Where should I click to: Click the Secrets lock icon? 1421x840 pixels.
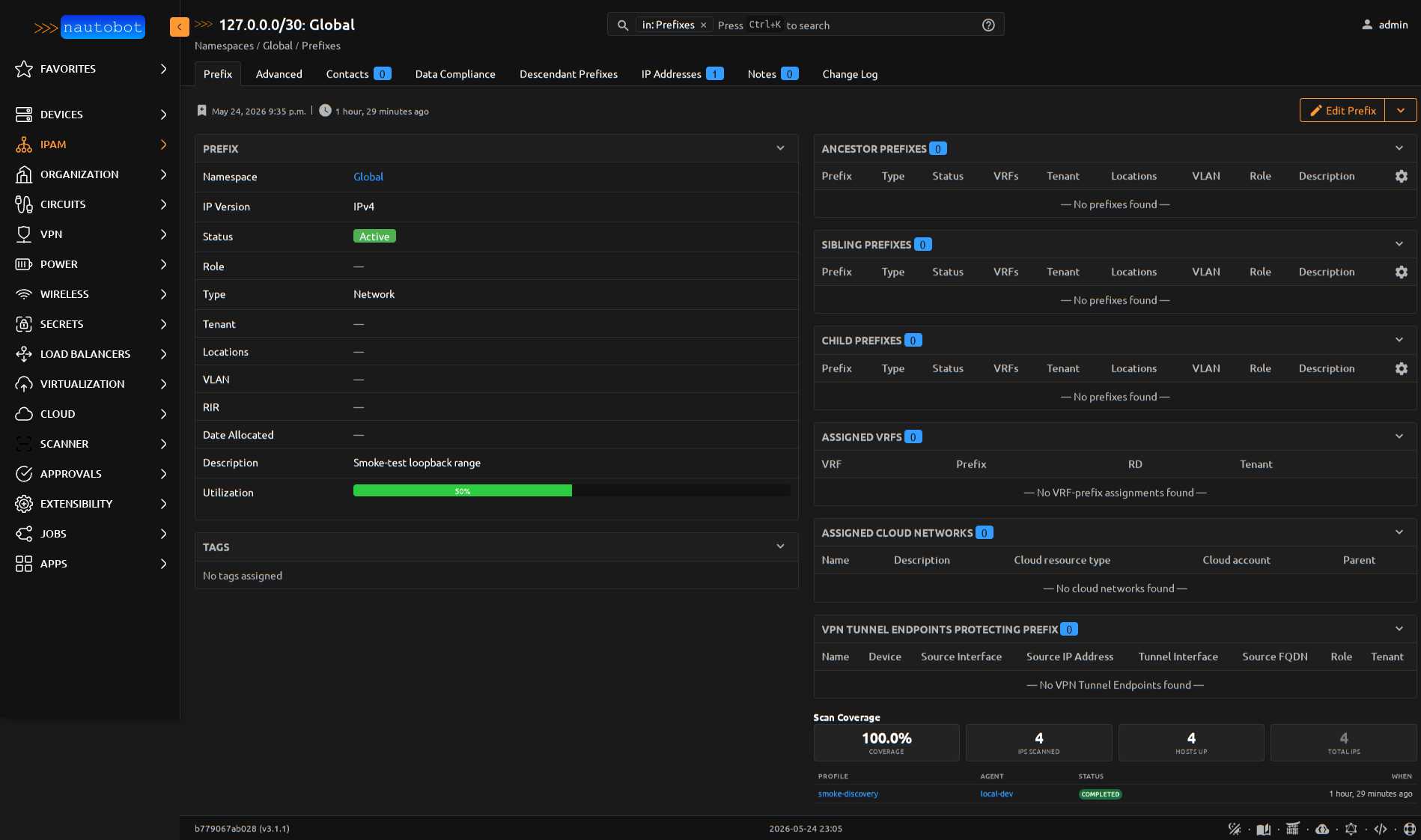pyautogui.click(x=24, y=324)
